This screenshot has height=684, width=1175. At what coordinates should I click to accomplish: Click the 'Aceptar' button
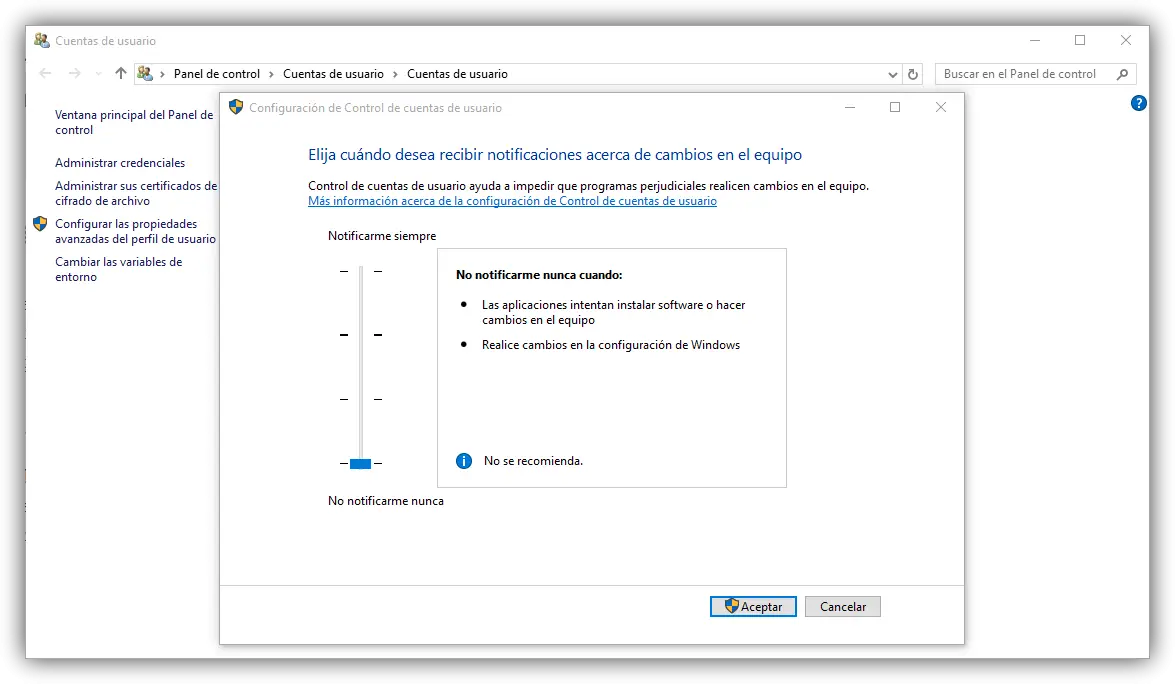[x=753, y=607]
